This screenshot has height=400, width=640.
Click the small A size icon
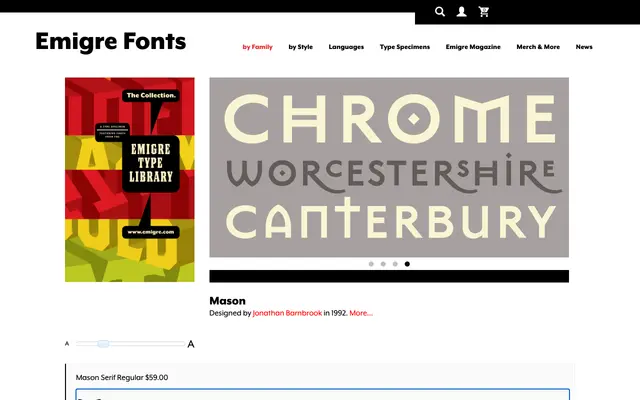(x=67, y=344)
